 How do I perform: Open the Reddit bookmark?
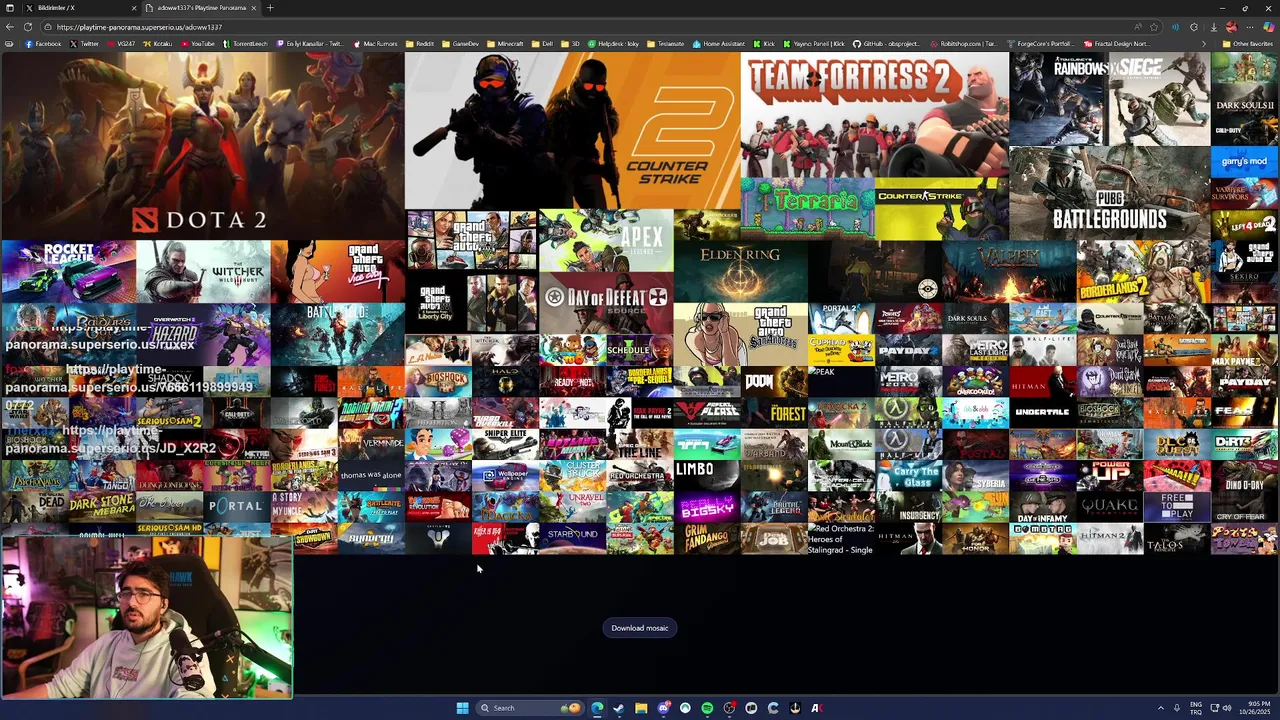point(420,44)
